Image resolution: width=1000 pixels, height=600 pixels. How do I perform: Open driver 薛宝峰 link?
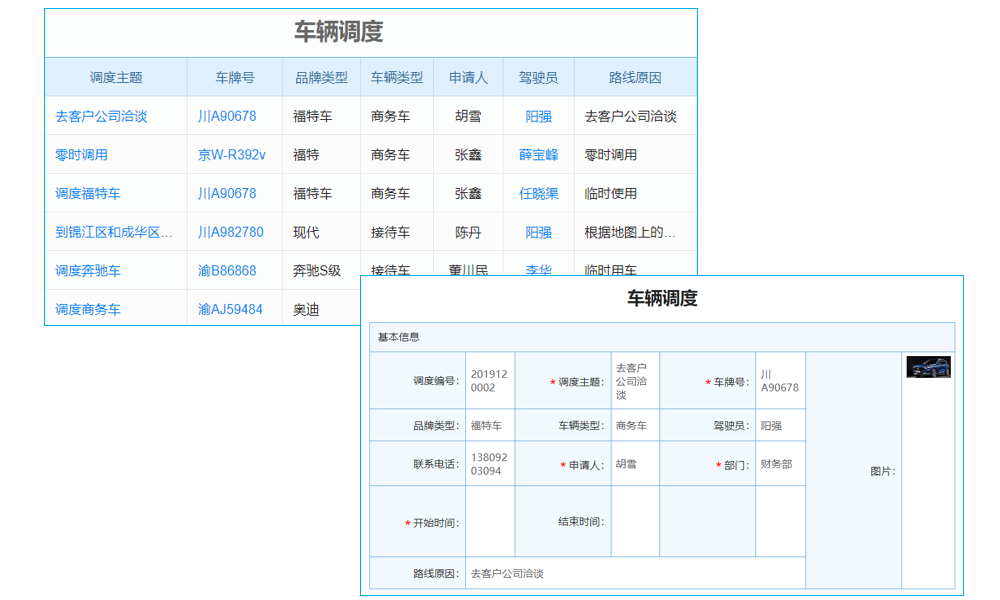click(x=540, y=154)
